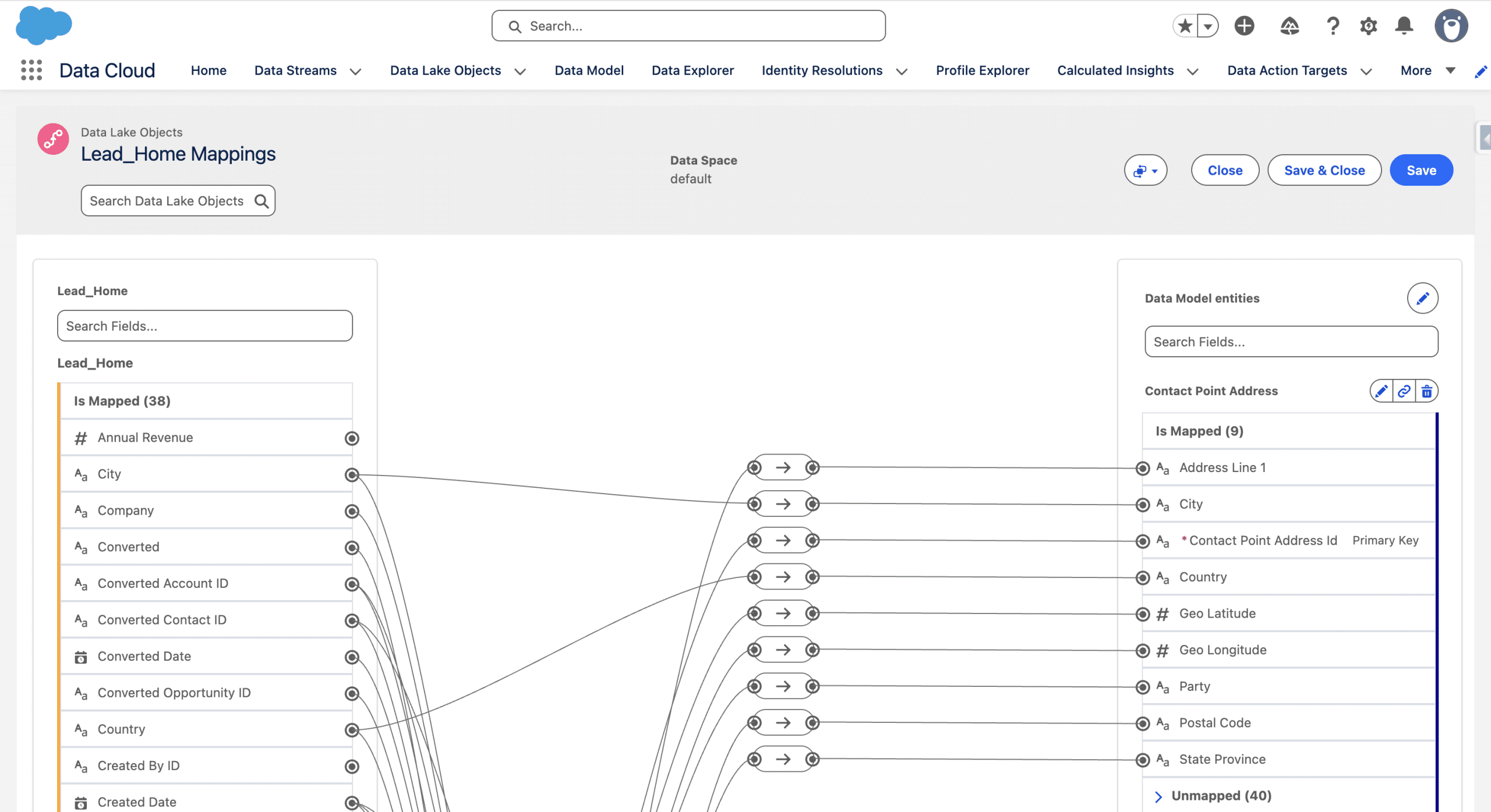Open the Setup gear icon
1491x812 pixels.
tap(1369, 26)
